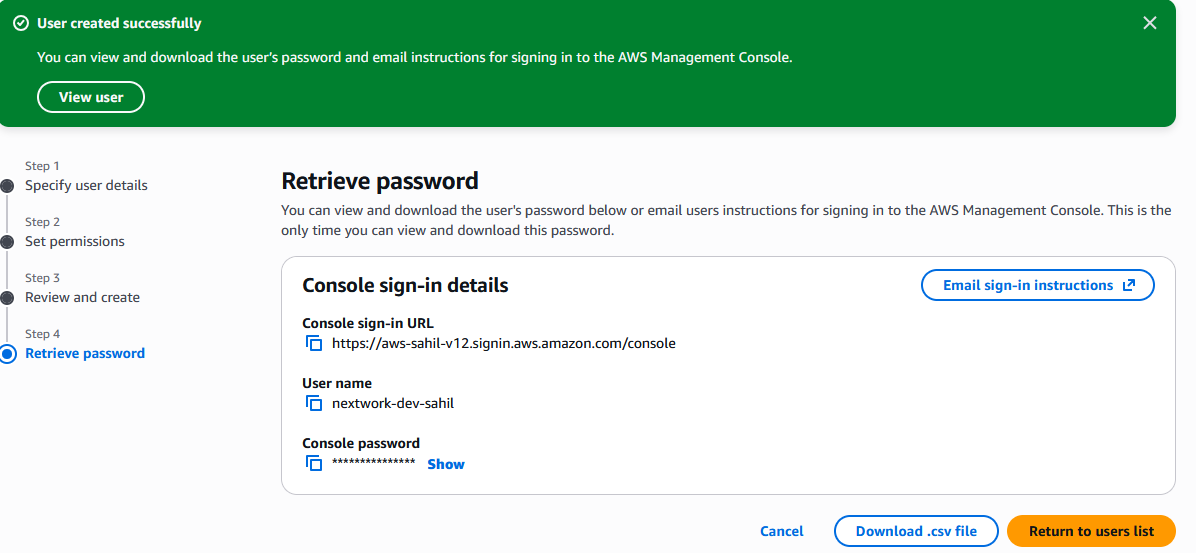Click the nextwork-dev-sahil user name text
The image size is (1196, 553).
pos(393,403)
